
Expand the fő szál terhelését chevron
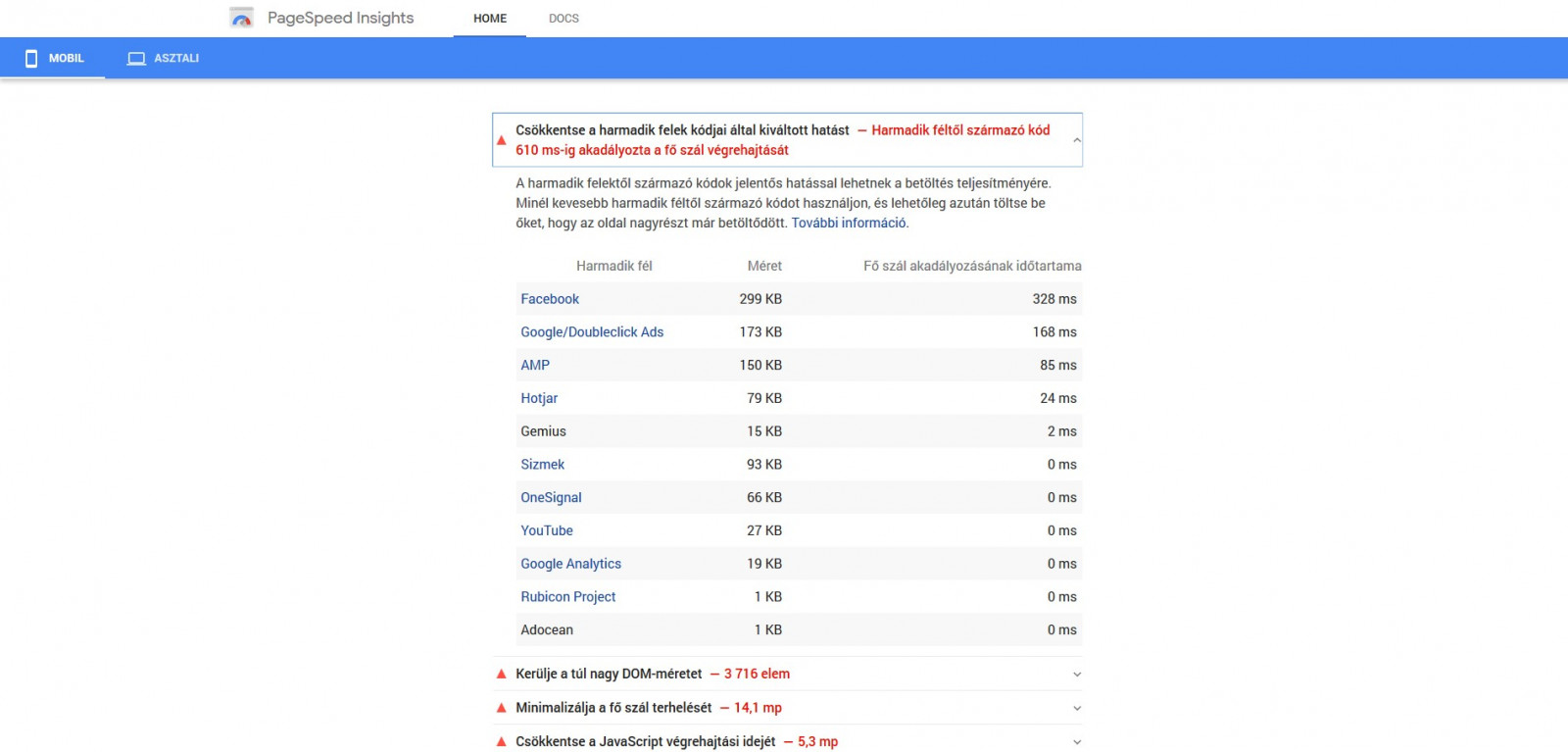[x=1077, y=708]
